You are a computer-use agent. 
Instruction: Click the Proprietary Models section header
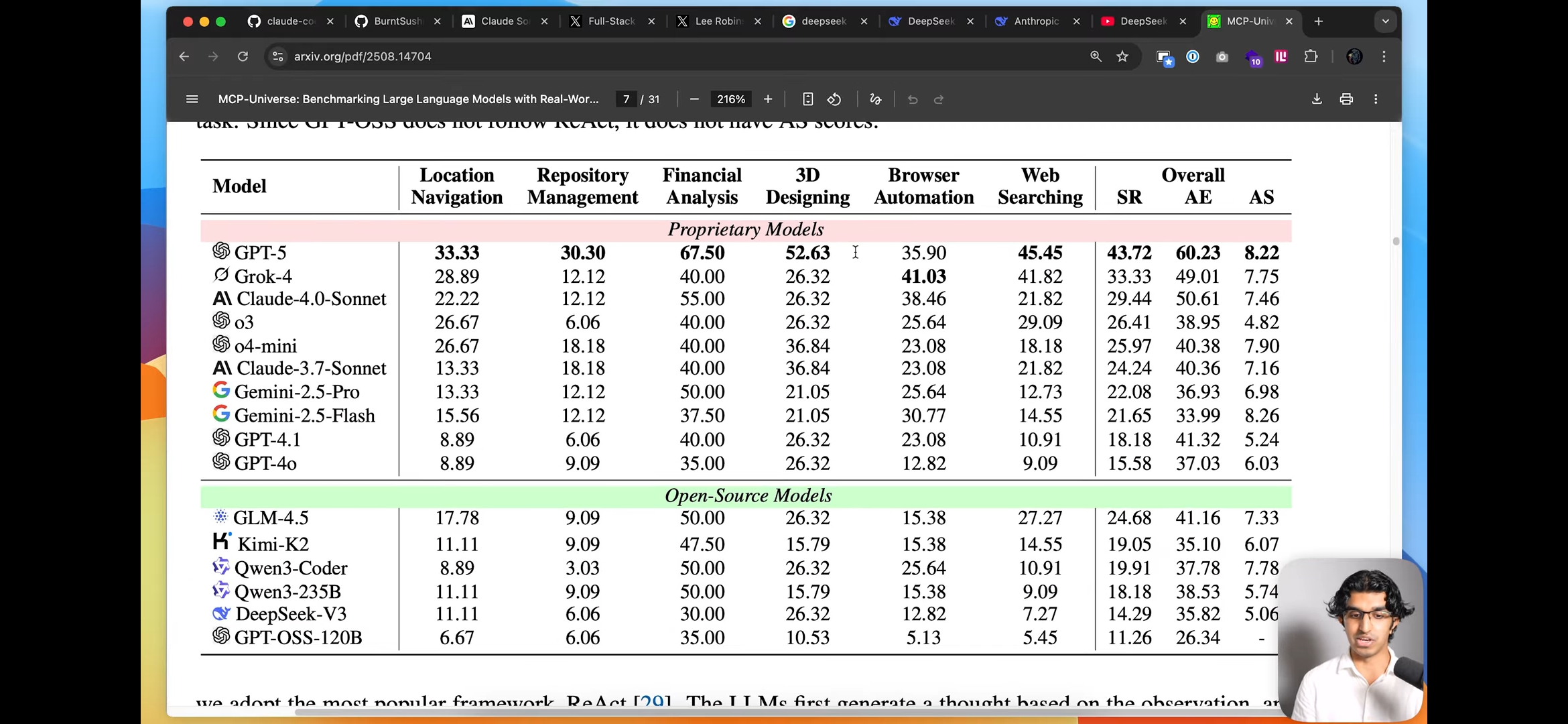click(x=746, y=229)
